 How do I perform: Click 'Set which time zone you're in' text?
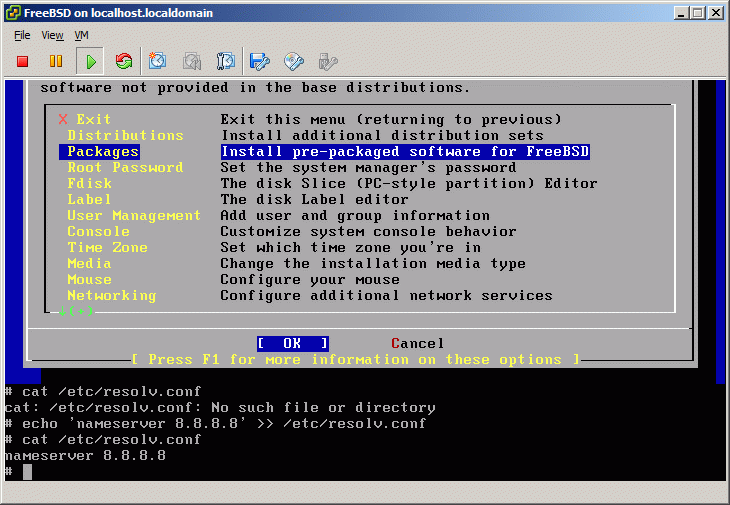(351, 248)
